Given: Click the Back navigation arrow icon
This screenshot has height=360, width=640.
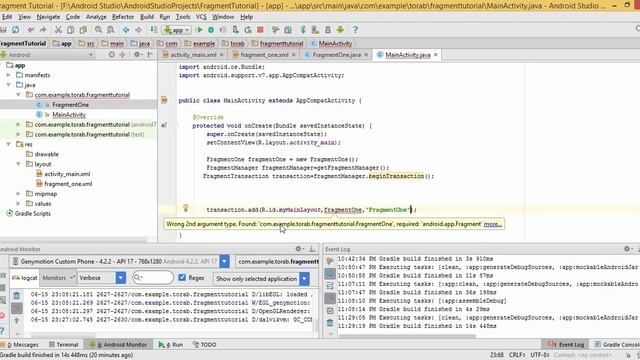Looking at the screenshot, I should tap(126, 30).
